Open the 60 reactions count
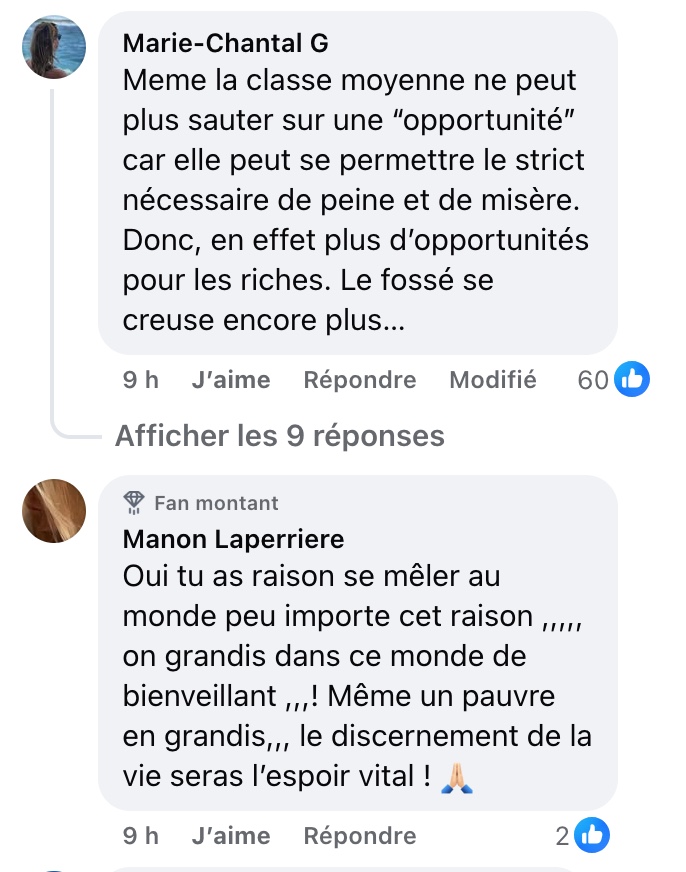 [593, 380]
